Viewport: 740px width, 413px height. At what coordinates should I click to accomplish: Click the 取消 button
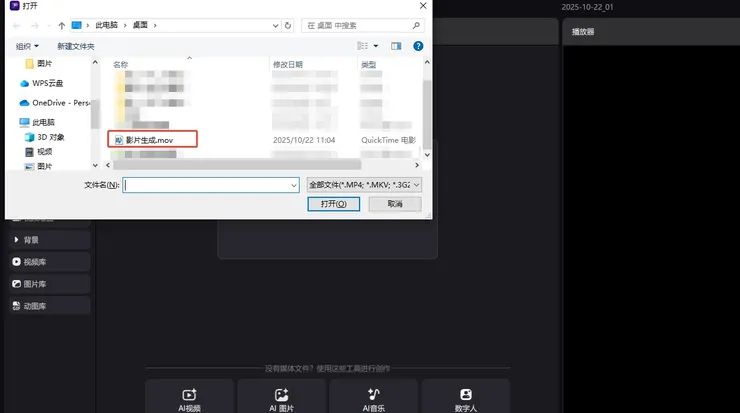tap(395, 204)
